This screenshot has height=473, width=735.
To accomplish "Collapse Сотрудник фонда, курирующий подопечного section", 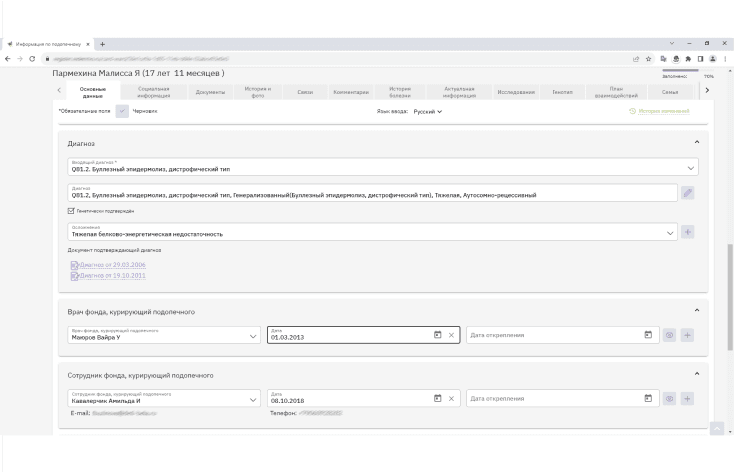I will tap(697, 374).
